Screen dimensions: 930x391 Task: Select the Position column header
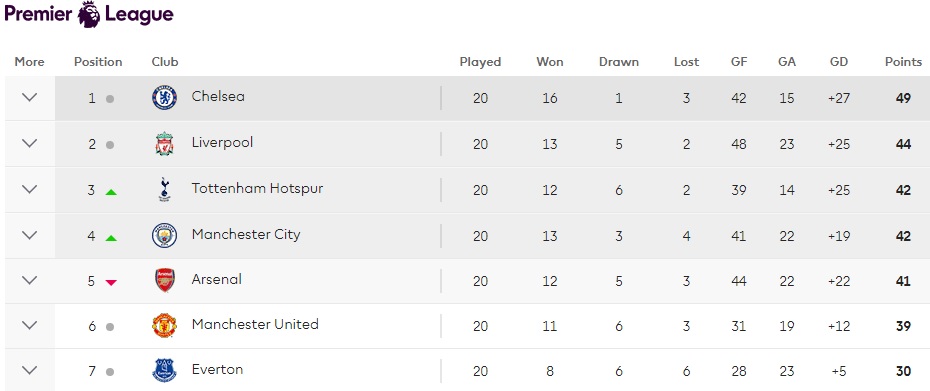[x=98, y=62]
